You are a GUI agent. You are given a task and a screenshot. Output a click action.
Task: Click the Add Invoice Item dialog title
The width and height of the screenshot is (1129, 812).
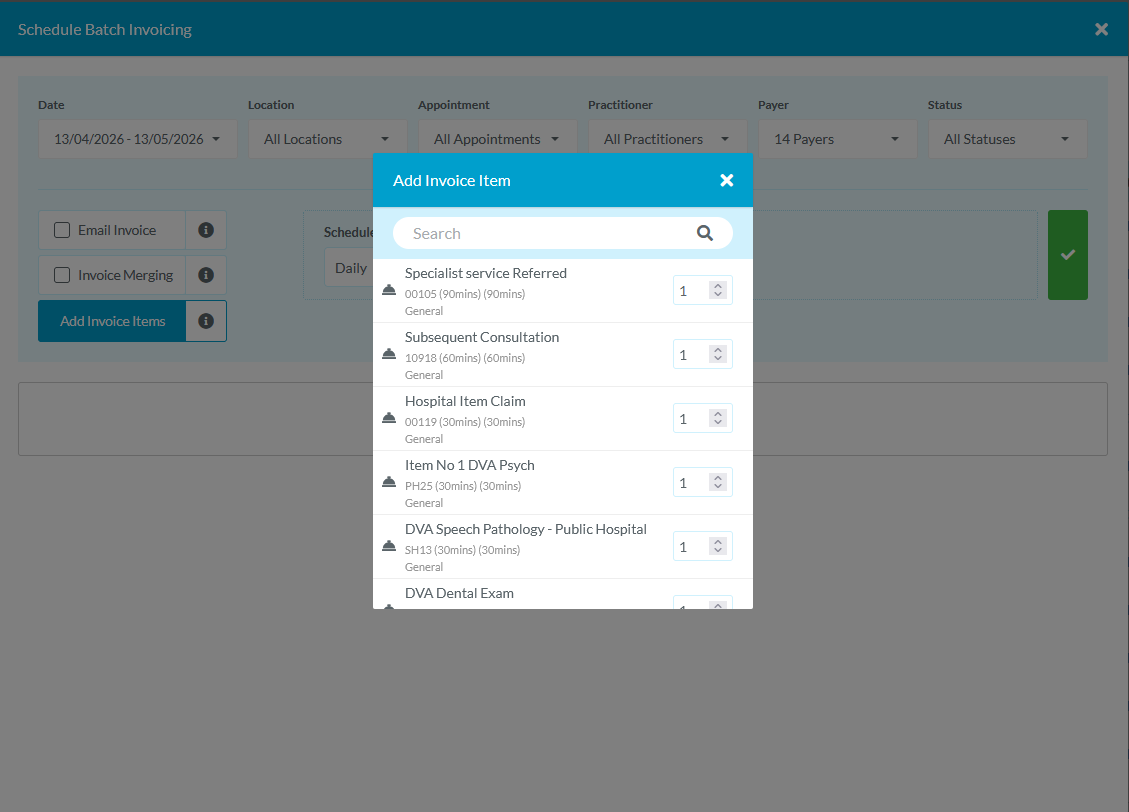point(451,181)
